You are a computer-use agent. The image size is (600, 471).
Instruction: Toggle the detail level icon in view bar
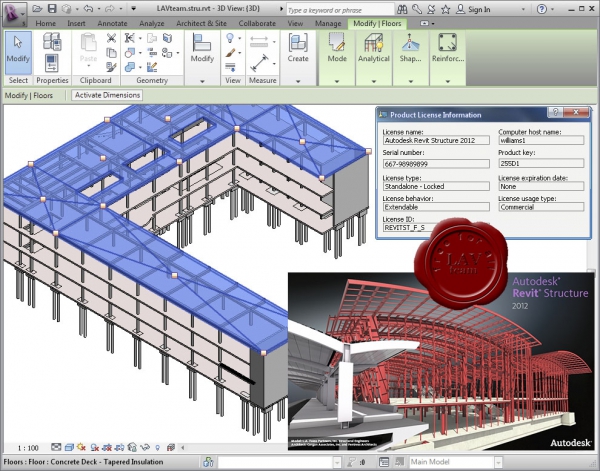pos(56,447)
